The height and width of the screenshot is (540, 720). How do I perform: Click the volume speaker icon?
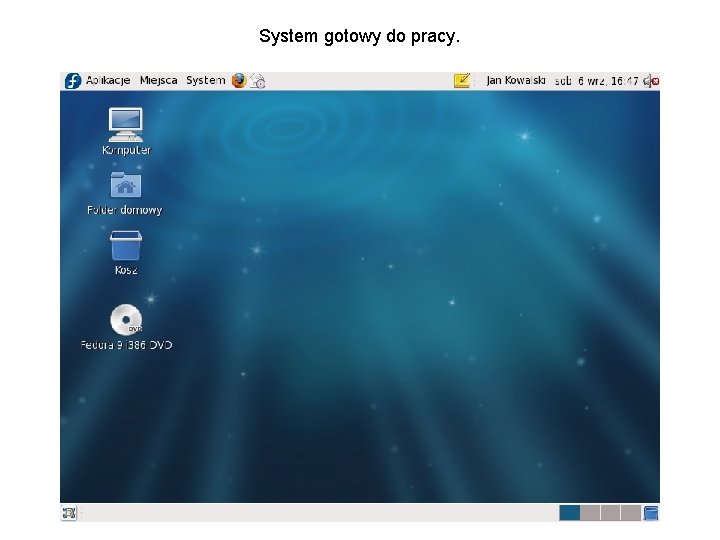point(651,81)
